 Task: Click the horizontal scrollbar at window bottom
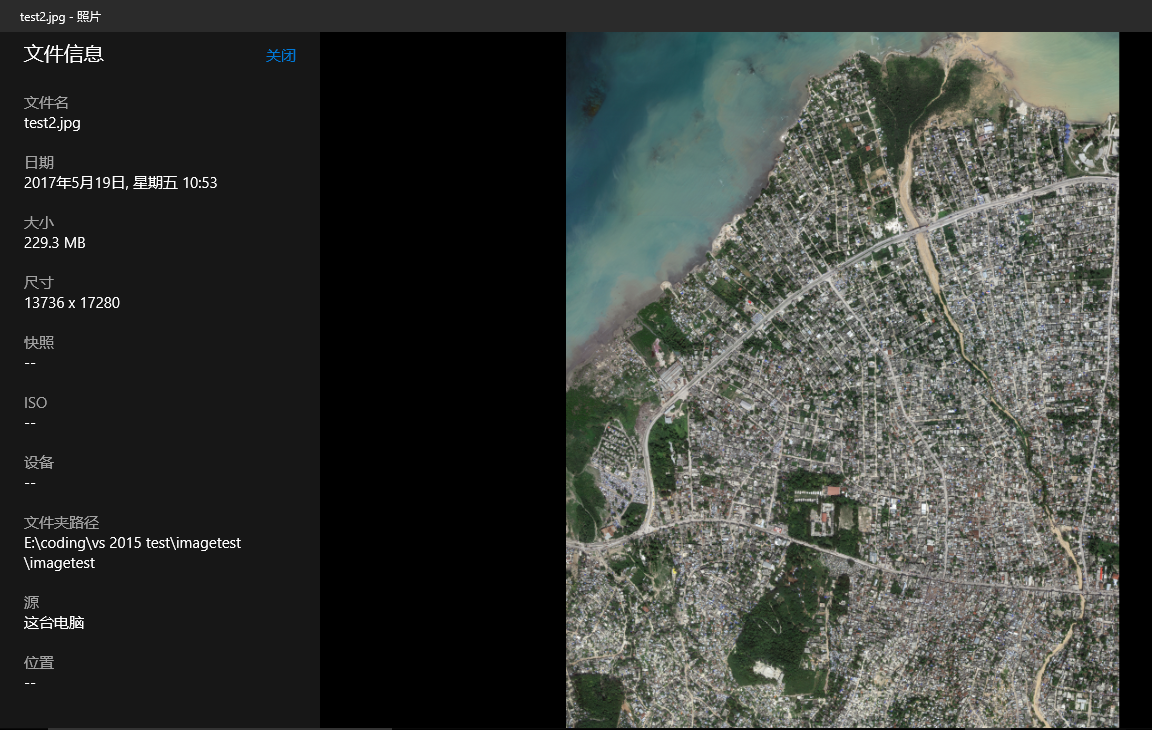pos(220,728)
